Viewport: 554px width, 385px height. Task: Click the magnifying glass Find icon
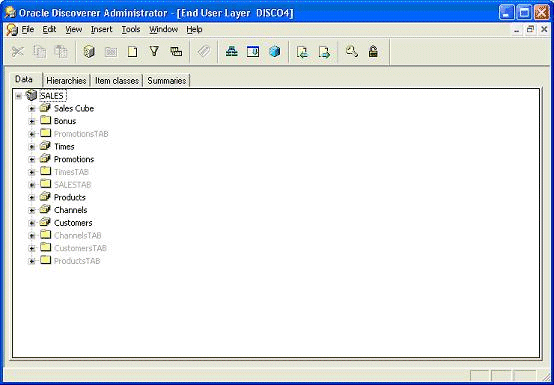tap(352, 52)
